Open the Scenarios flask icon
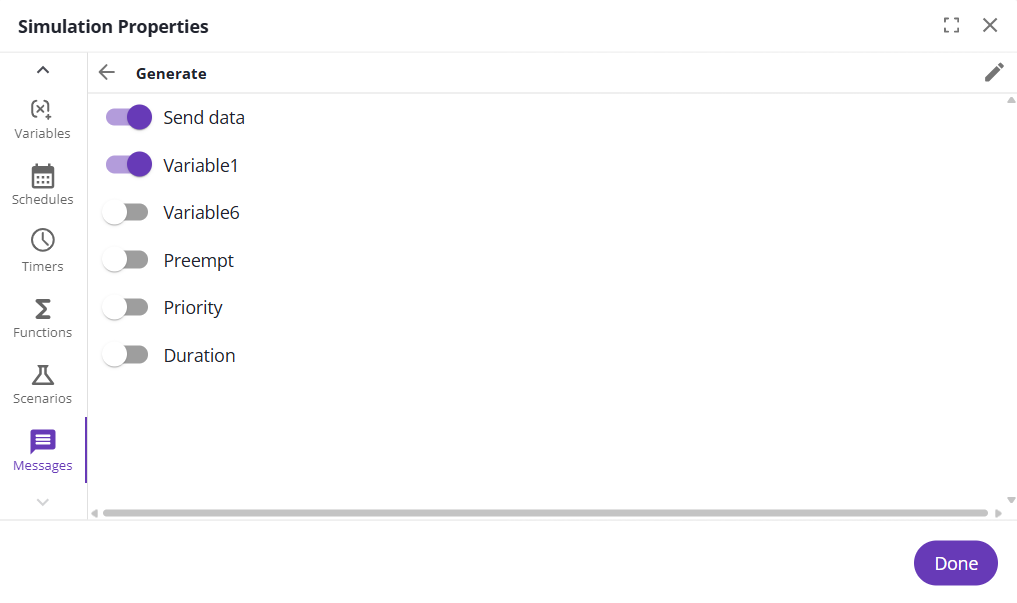 click(42, 375)
